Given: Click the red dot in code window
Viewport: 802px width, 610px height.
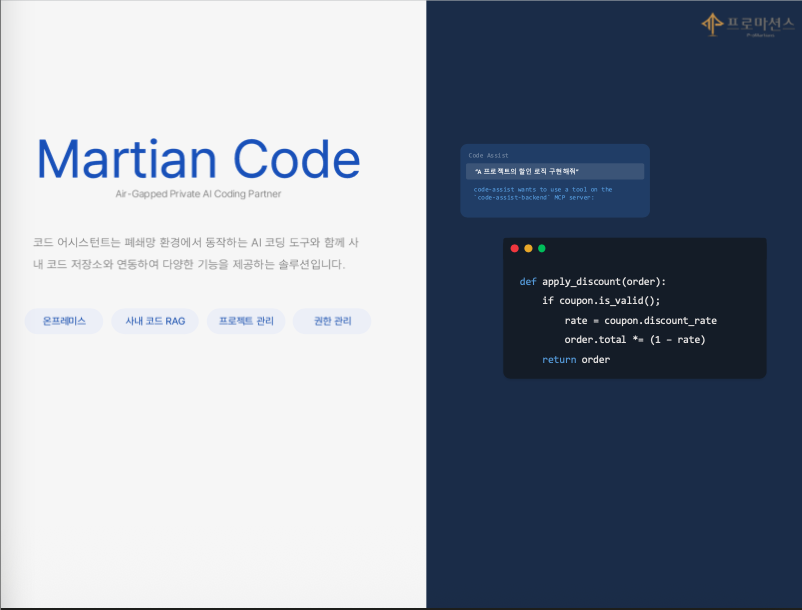Looking at the screenshot, I should tap(514, 248).
